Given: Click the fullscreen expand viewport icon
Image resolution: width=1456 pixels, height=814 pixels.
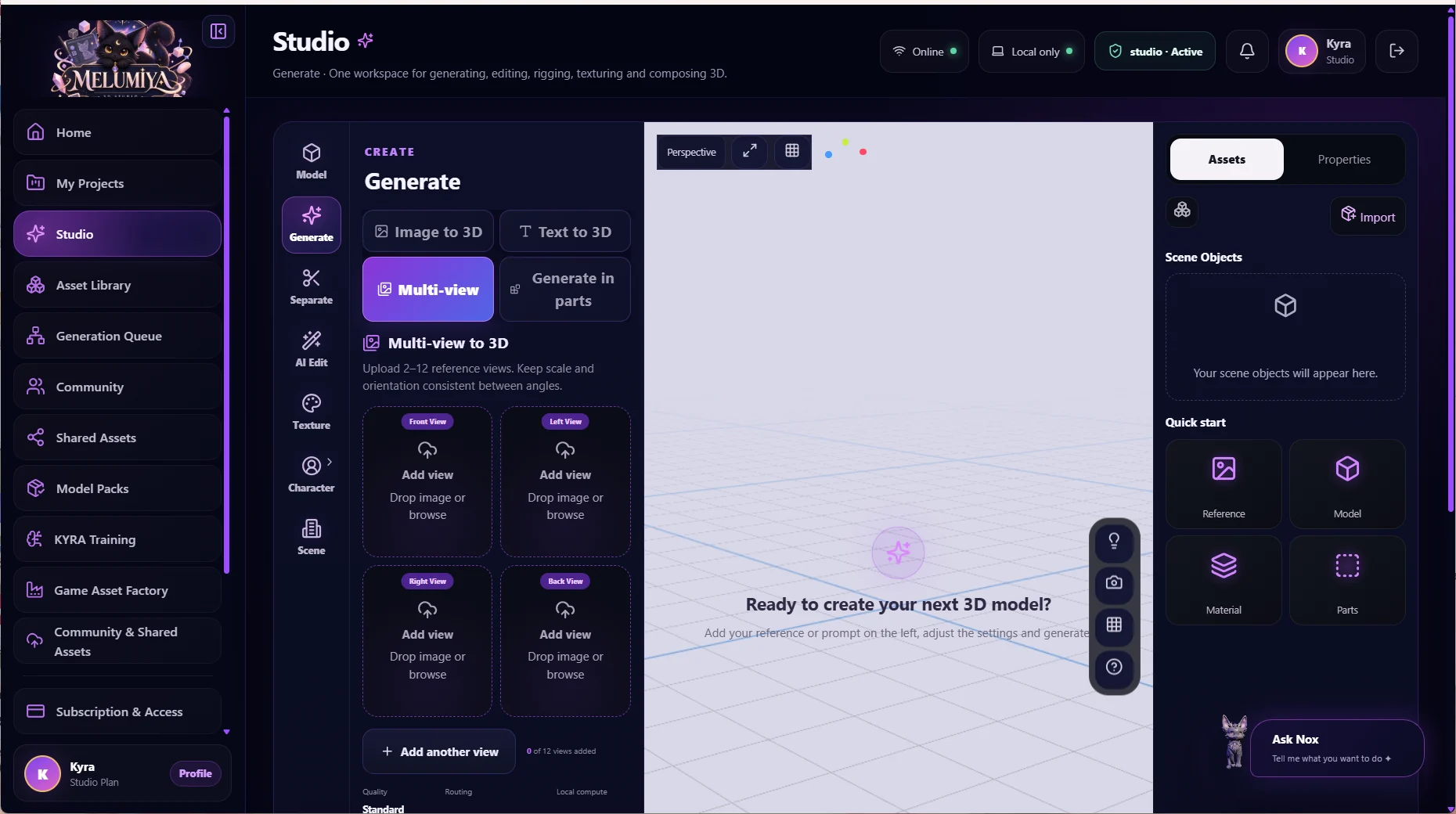Looking at the screenshot, I should (749, 151).
